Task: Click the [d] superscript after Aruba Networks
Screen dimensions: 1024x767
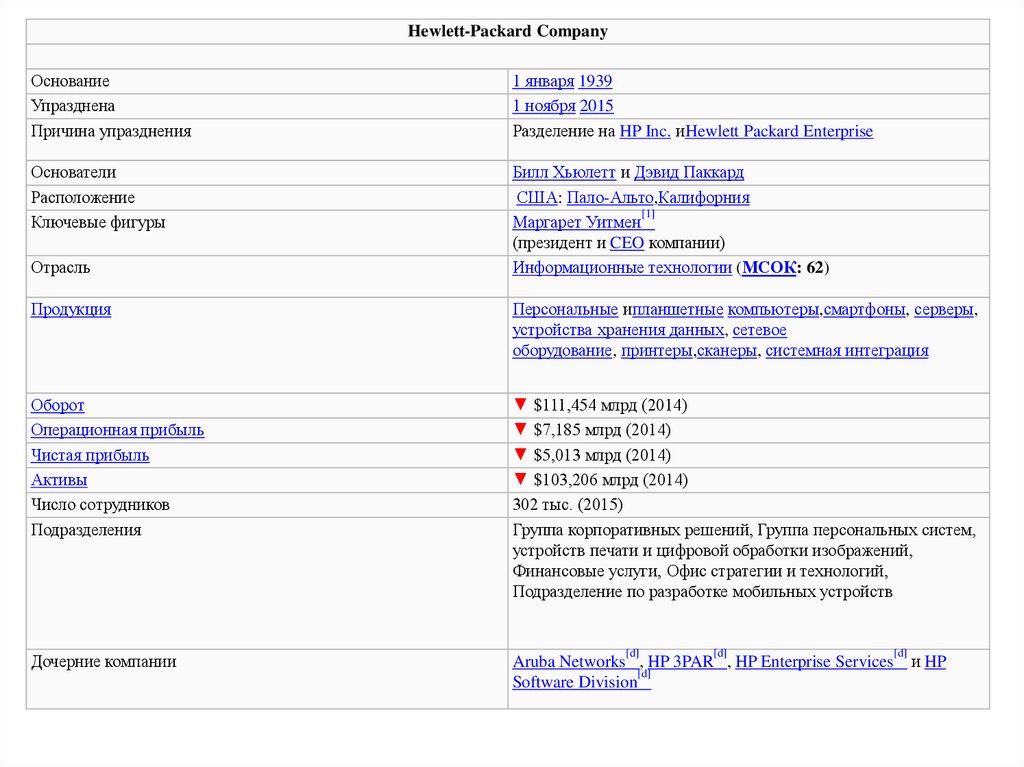Action: (632, 655)
